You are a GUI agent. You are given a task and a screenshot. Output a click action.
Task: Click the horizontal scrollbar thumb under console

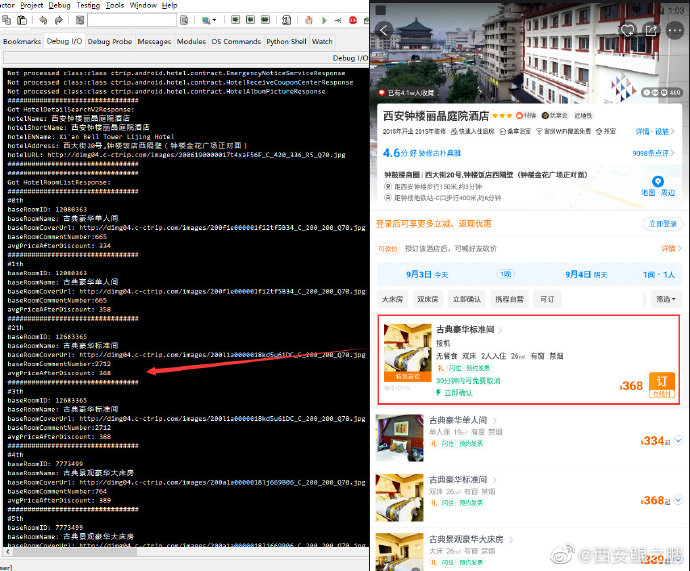(74, 551)
